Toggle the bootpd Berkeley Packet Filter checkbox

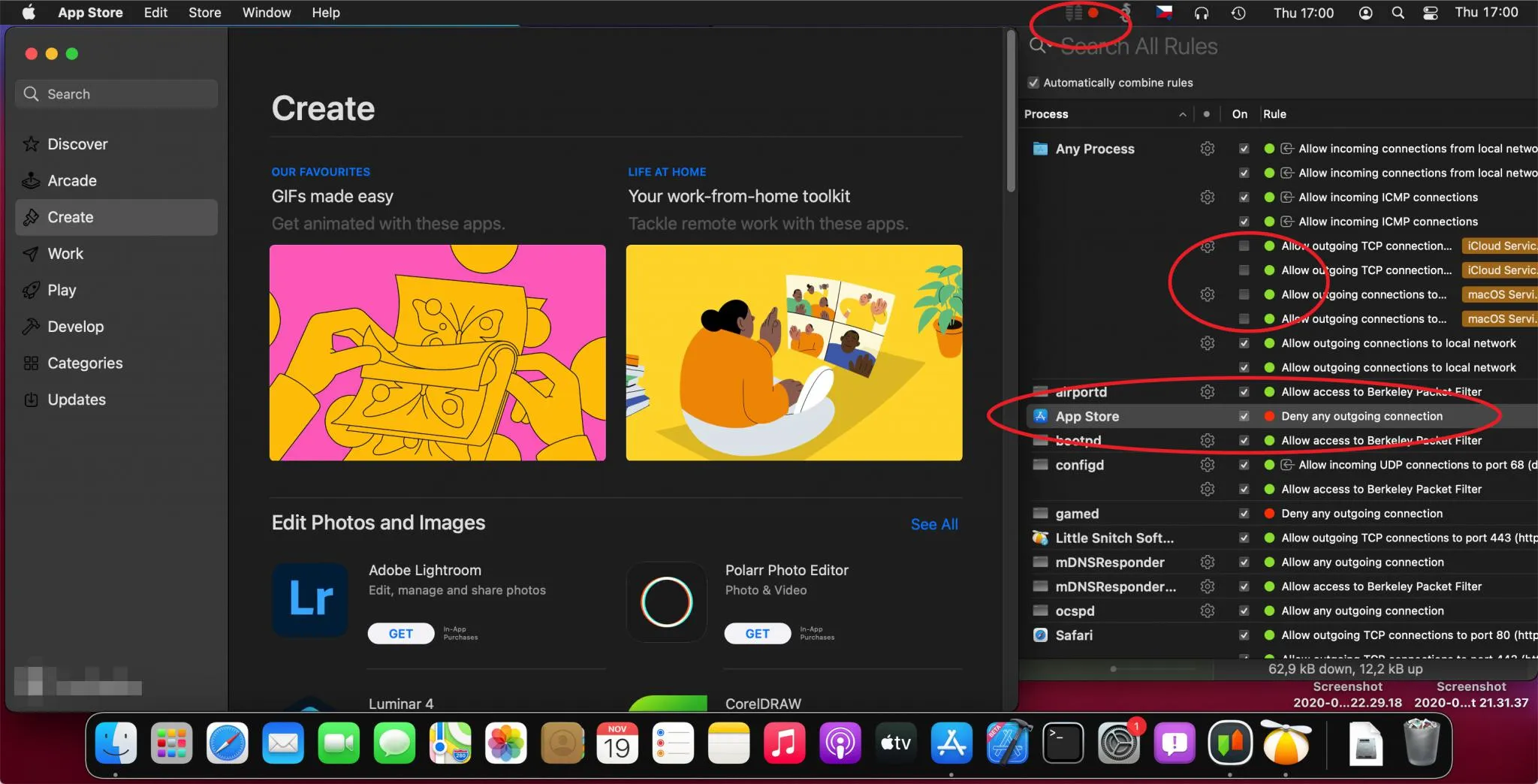(1244, 440)
